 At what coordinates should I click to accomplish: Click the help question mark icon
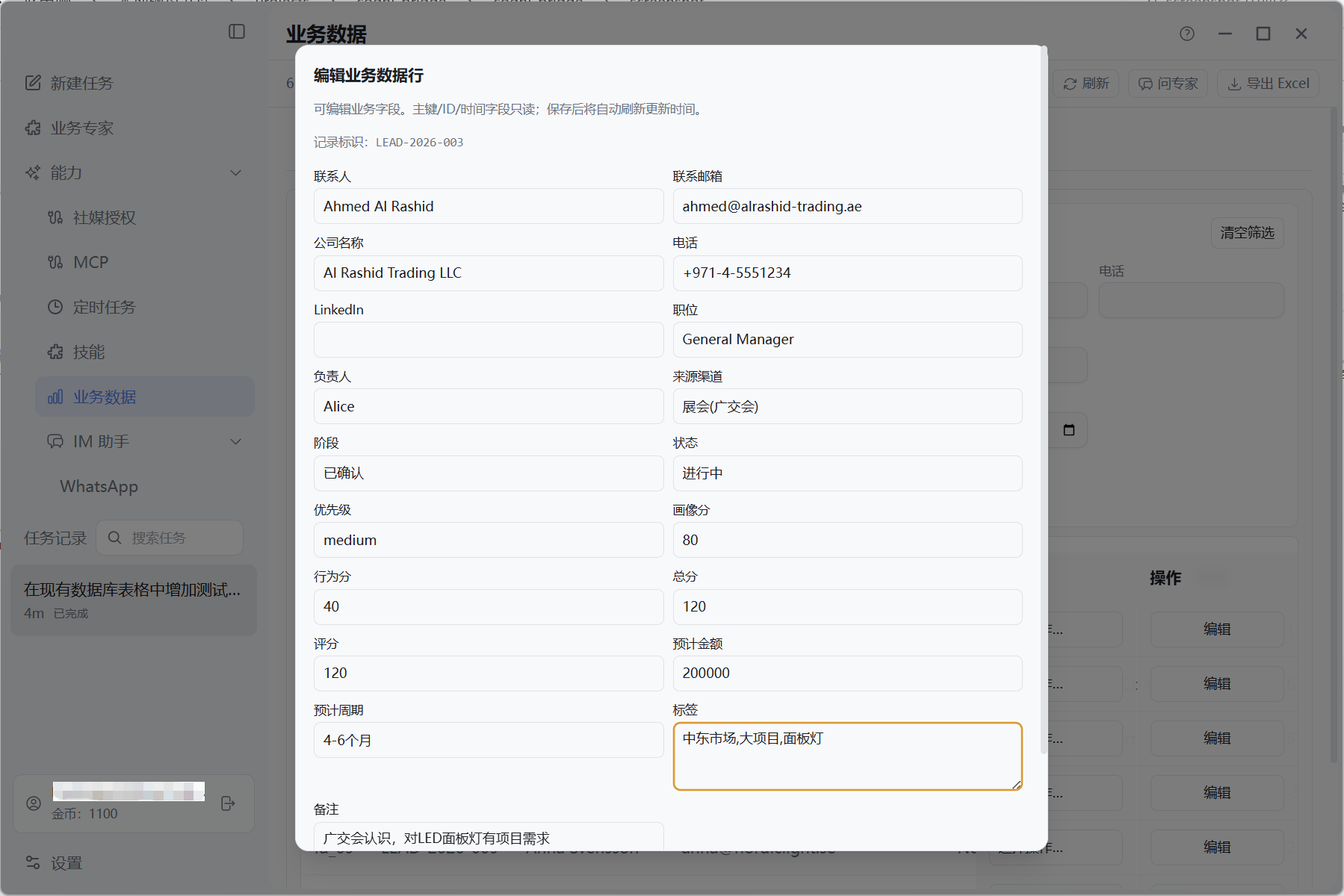pos(1187,34)
